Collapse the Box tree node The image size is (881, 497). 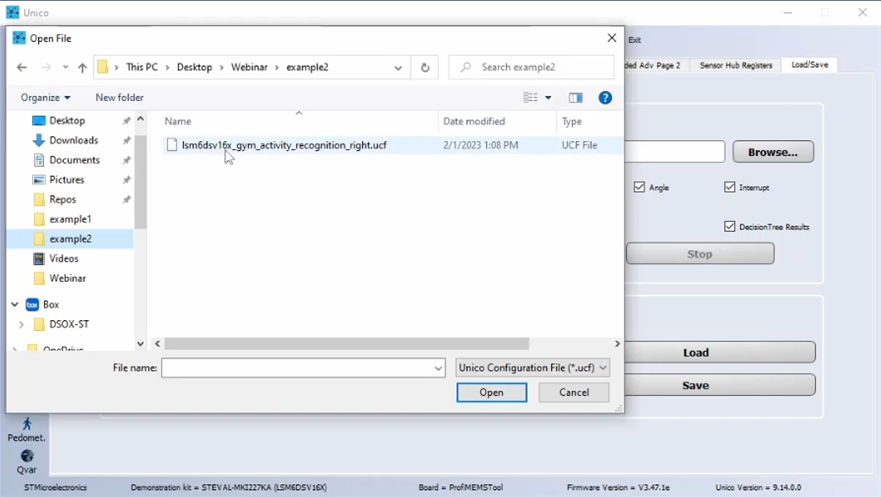coord(15,304)
